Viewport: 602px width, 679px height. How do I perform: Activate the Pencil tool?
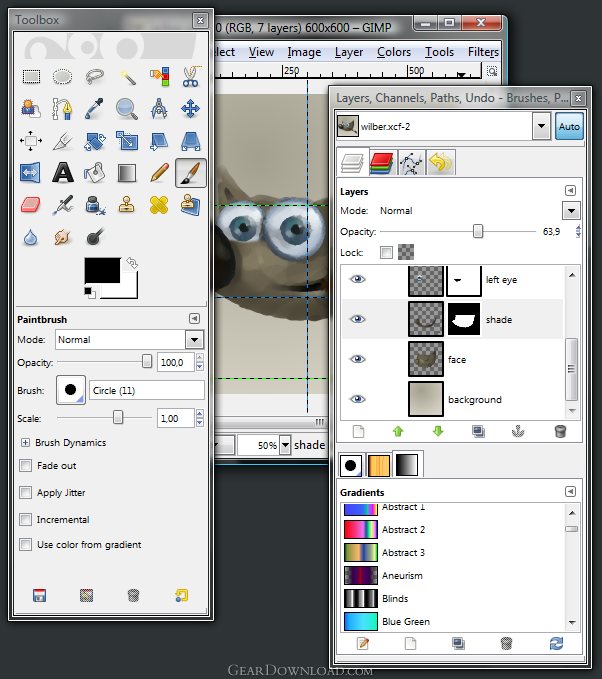click(158, 173)
